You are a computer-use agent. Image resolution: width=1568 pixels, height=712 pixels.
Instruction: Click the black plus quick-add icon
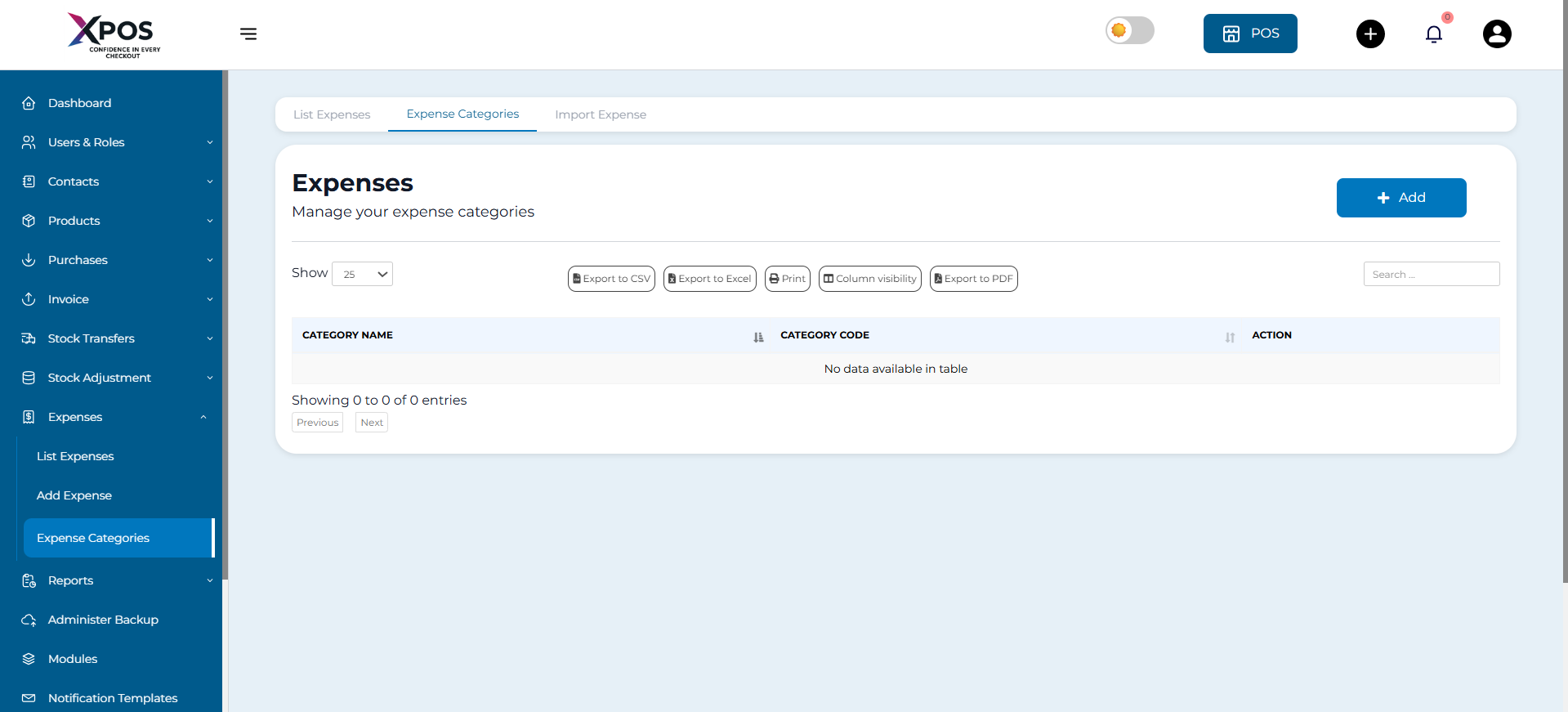[x=1370, y=34]
